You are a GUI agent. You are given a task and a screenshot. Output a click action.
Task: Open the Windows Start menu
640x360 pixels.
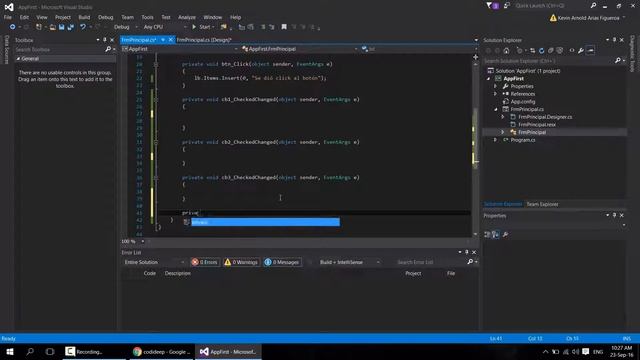(x=10, y=351)
